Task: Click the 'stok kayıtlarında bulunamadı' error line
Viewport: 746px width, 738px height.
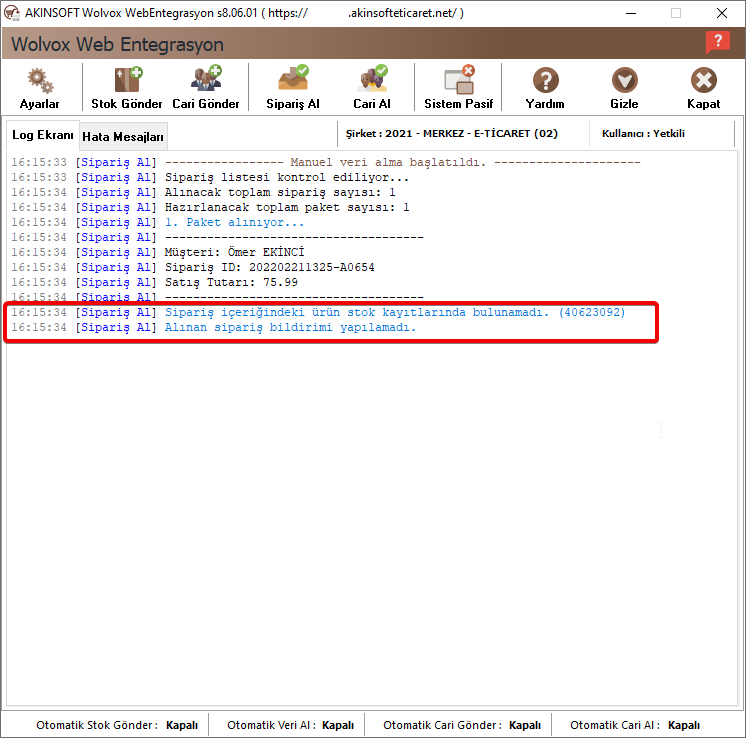Action: pos(318,313)
